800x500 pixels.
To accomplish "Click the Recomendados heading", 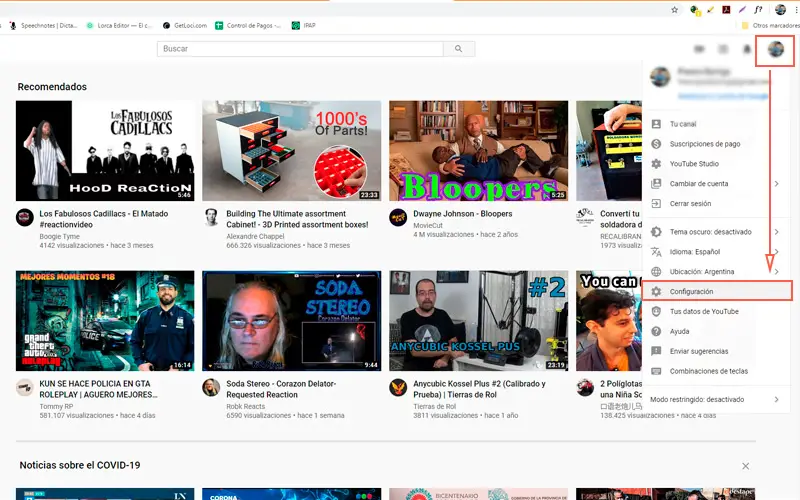I will [52, 87].
